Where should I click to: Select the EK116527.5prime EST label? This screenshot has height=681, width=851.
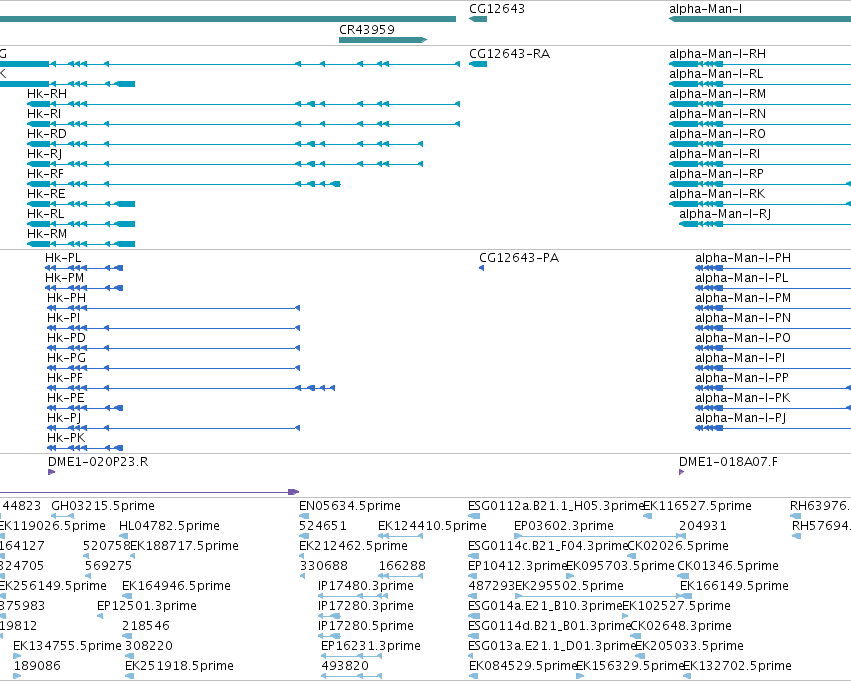(x=697, y=506)
